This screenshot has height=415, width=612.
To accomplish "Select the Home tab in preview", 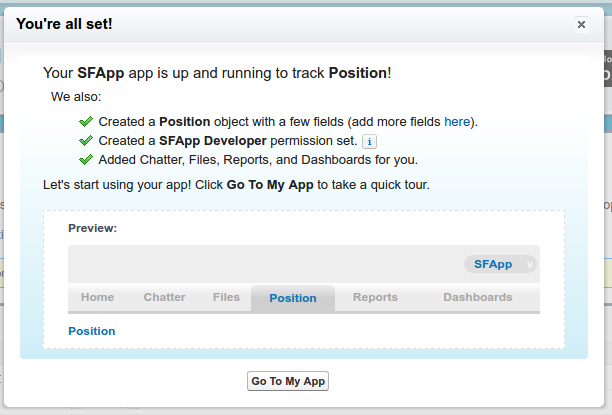I will tap(97, 297).
